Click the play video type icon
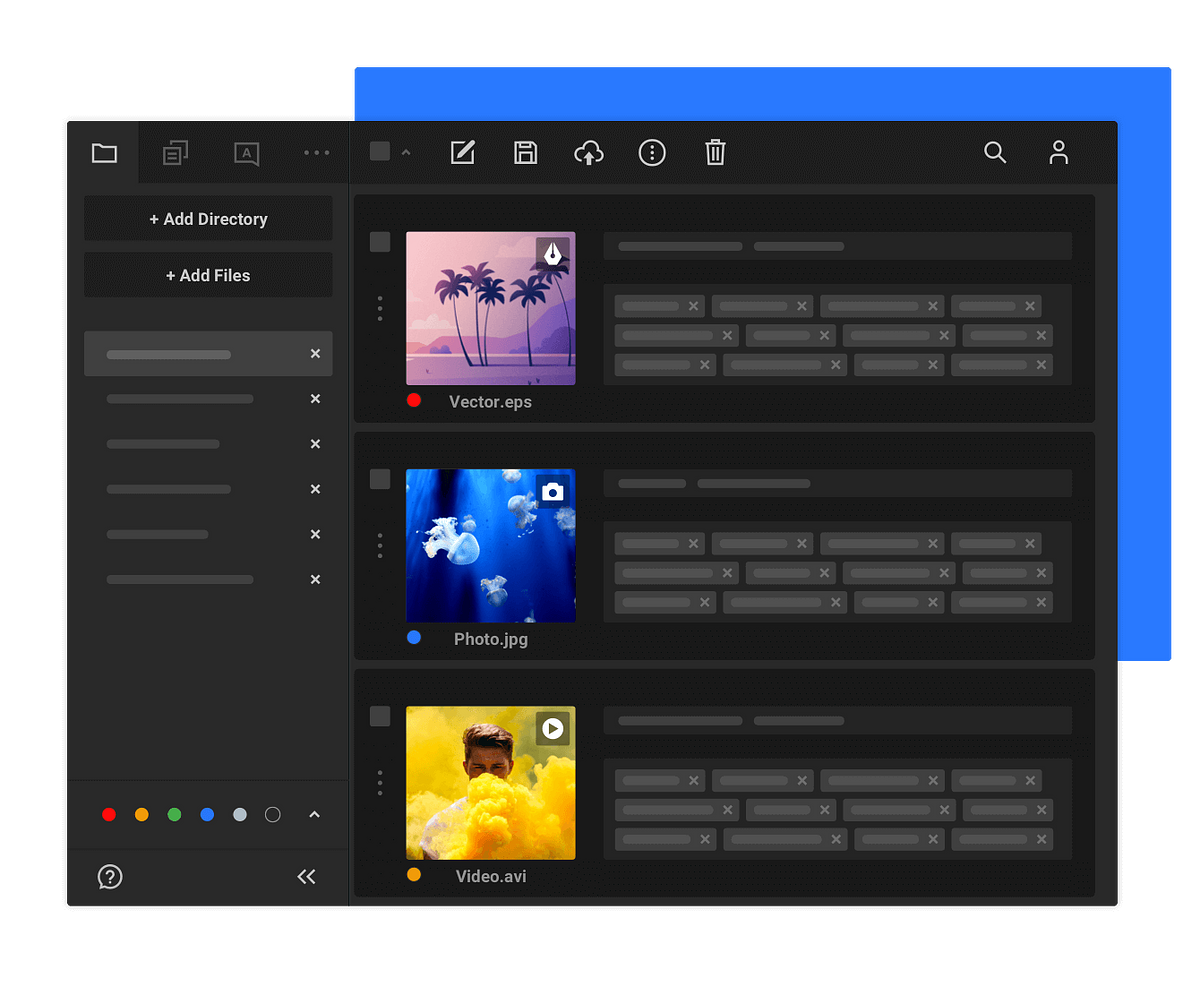This screenshot has width=1200, height=996. coord(552,729)
